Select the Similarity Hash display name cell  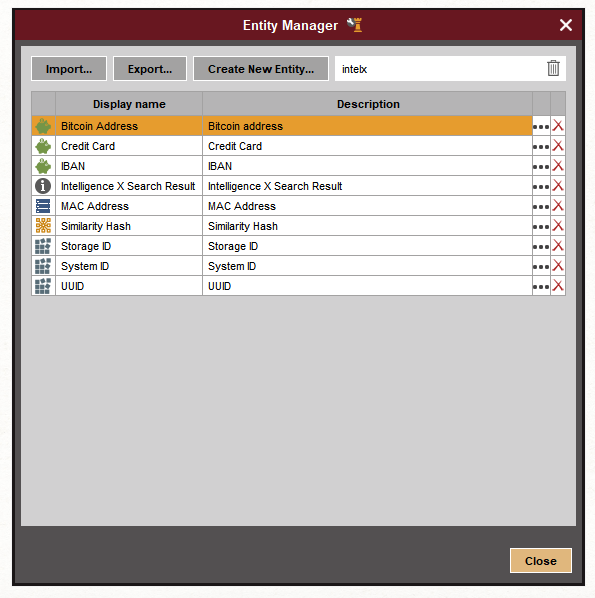tap(129, 226)
